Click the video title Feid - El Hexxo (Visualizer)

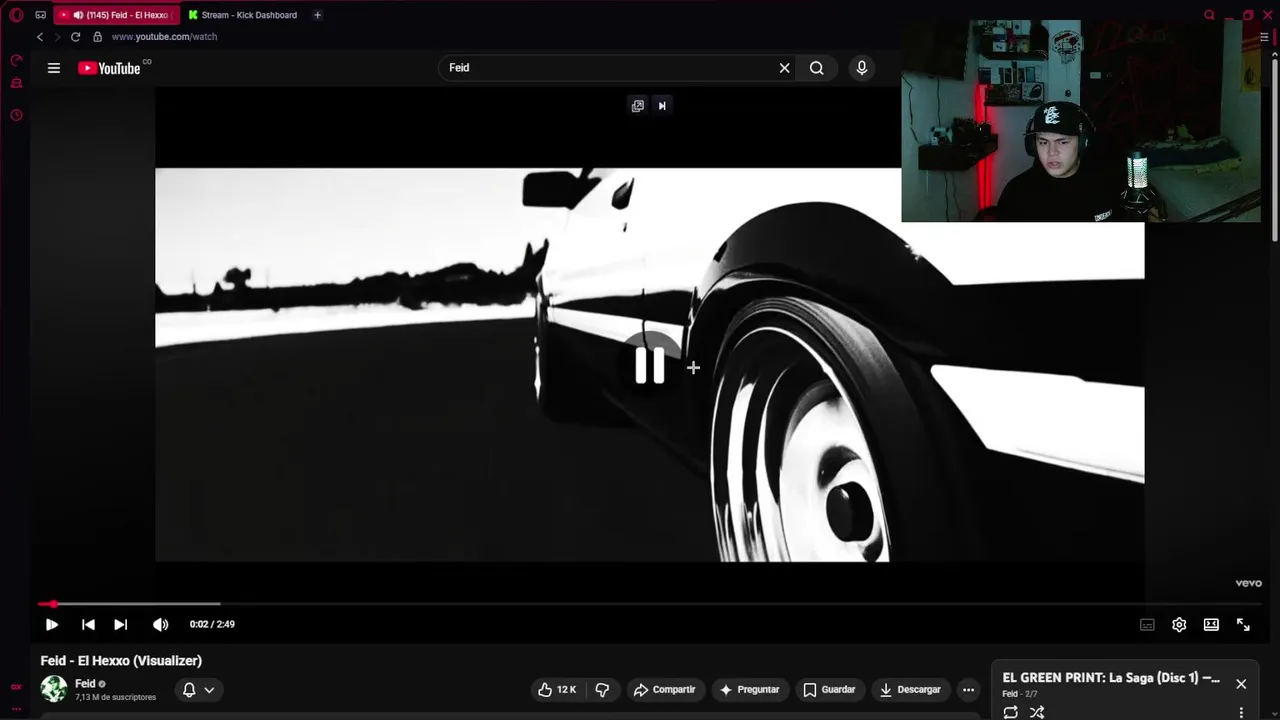[x=121, y=661]
